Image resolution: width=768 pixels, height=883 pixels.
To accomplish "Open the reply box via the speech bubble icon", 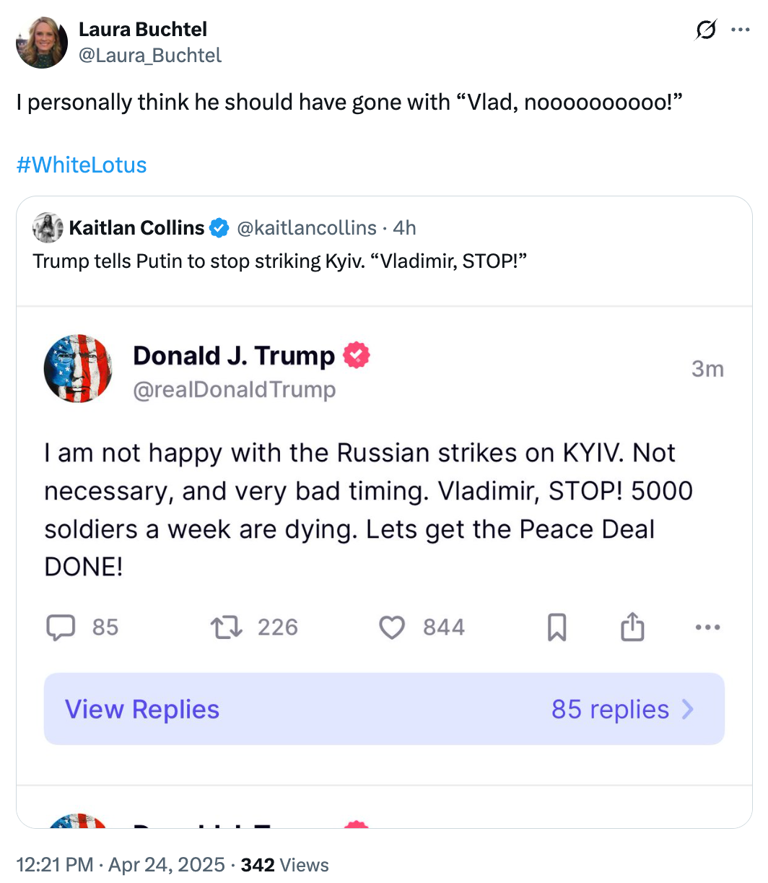I will 62,627.
